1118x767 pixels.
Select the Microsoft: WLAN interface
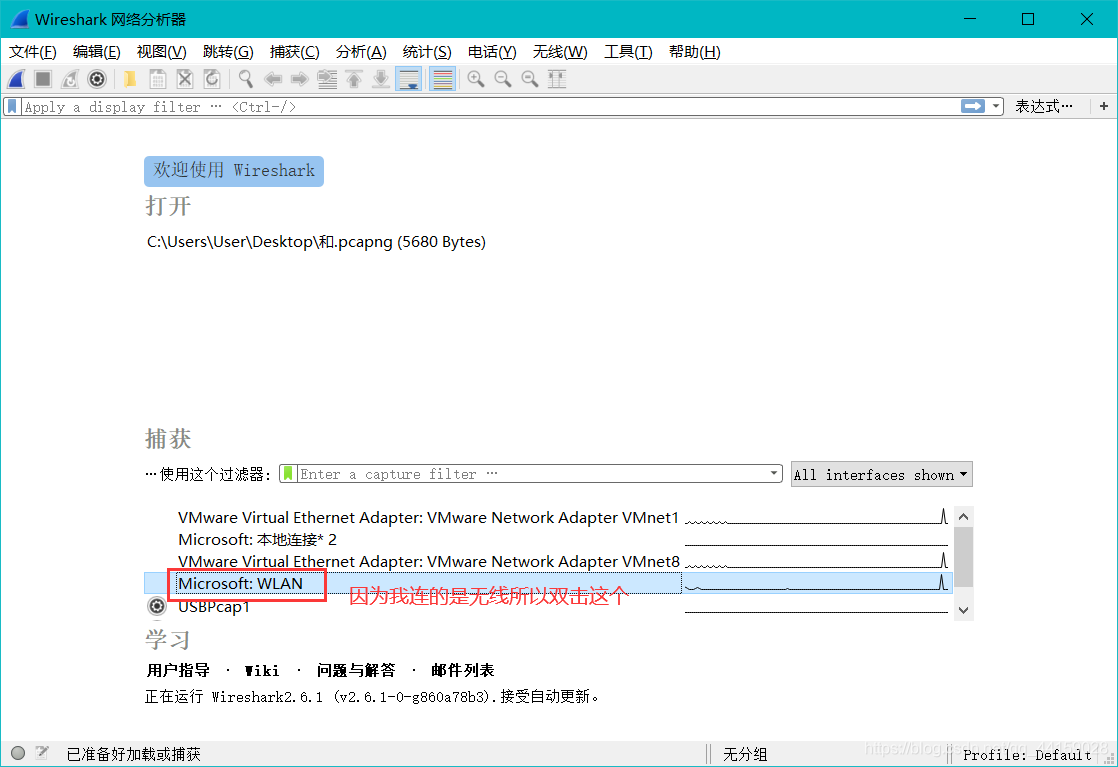pyautogui.click(x=548, y=583)
